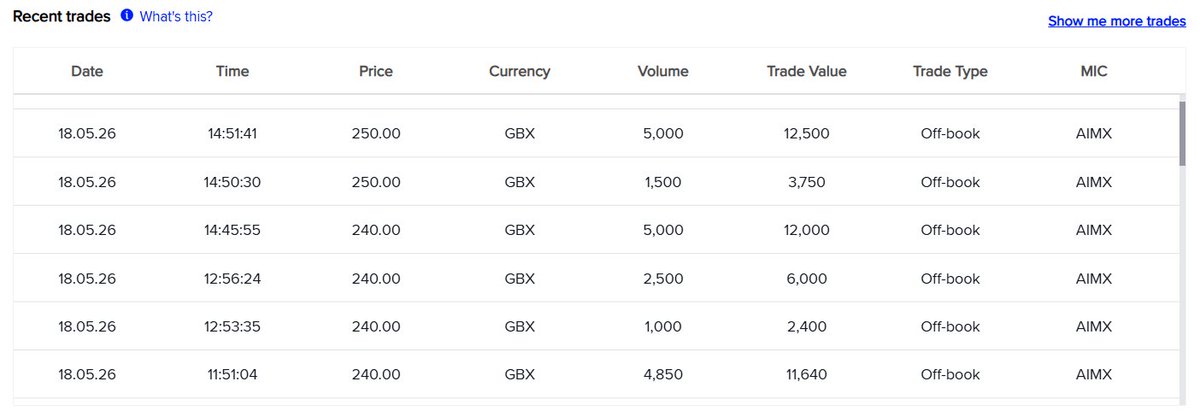Click the Volume column header
Screen dimensions: 1200x411
pyautogui.click(x=663, y=71)
